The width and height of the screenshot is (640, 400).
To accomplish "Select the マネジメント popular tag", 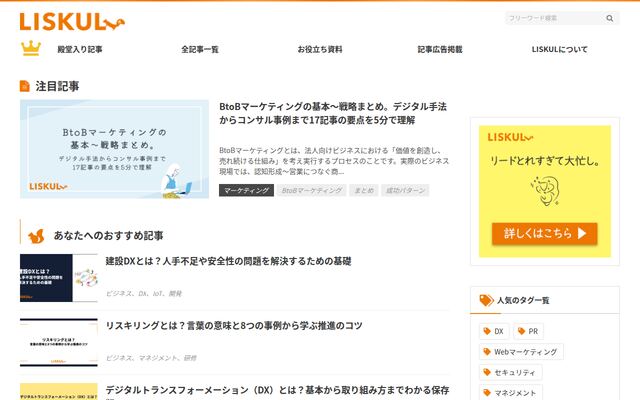I will pos(511,392).
